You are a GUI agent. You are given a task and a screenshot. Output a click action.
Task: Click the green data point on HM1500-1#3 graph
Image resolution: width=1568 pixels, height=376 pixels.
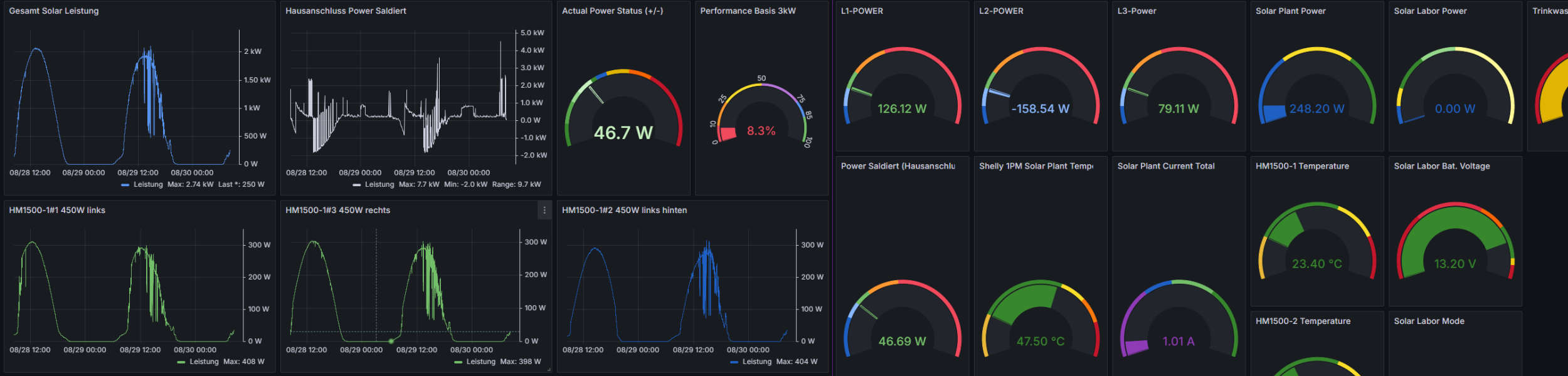coord(391,341)
